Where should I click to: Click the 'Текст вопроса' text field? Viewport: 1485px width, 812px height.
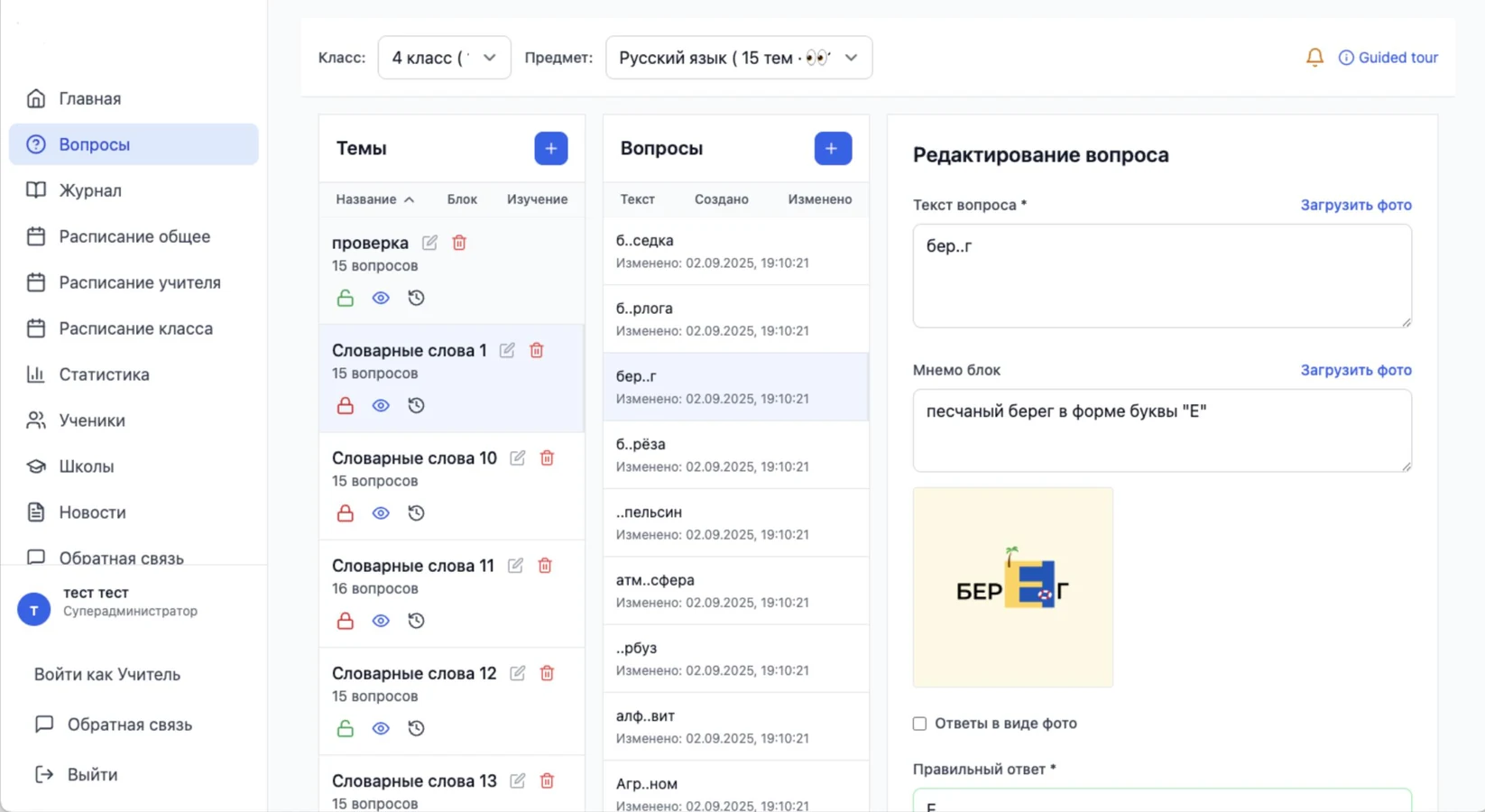1162,276
